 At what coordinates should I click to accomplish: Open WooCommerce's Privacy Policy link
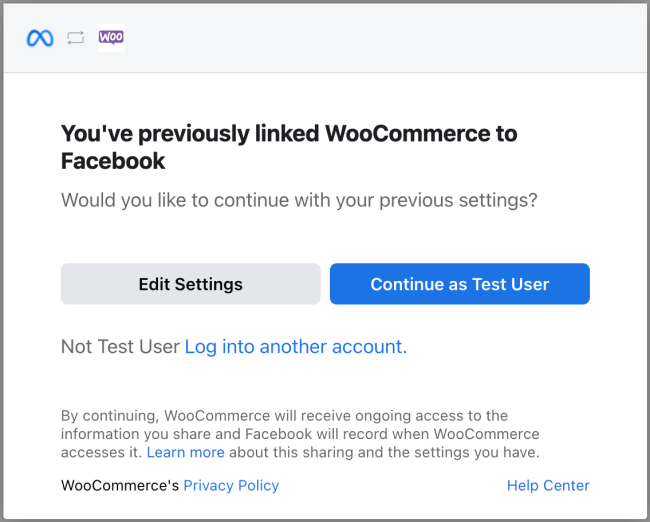point(231,485)
